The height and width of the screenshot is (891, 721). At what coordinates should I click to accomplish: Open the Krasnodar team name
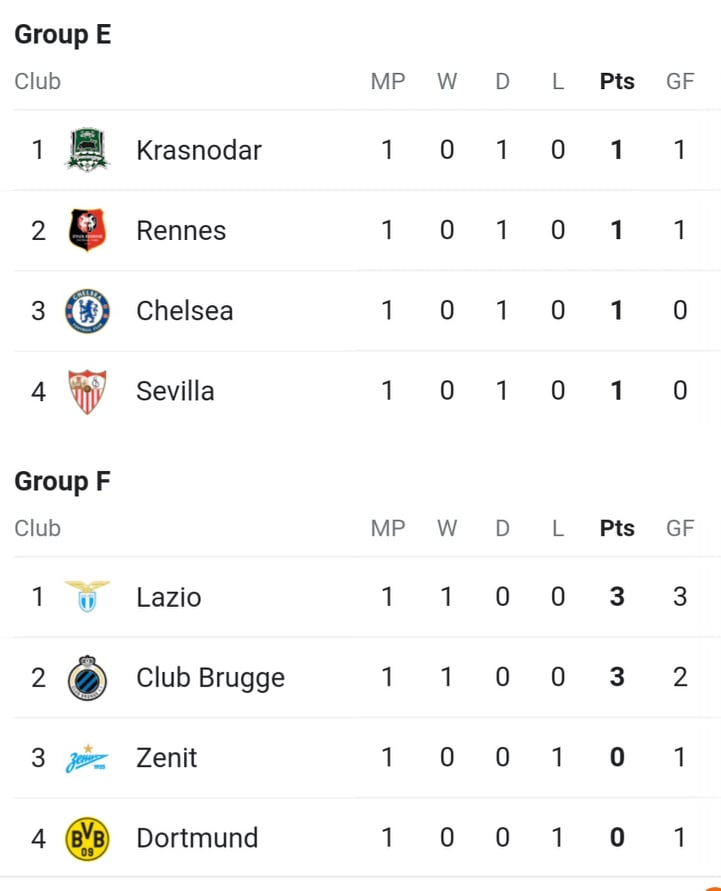click(199, 151)
